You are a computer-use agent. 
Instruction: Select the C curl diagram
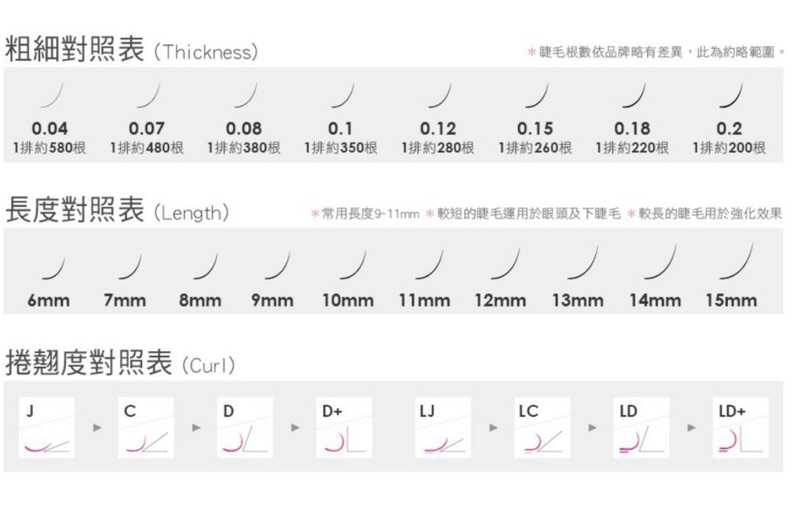146,427
